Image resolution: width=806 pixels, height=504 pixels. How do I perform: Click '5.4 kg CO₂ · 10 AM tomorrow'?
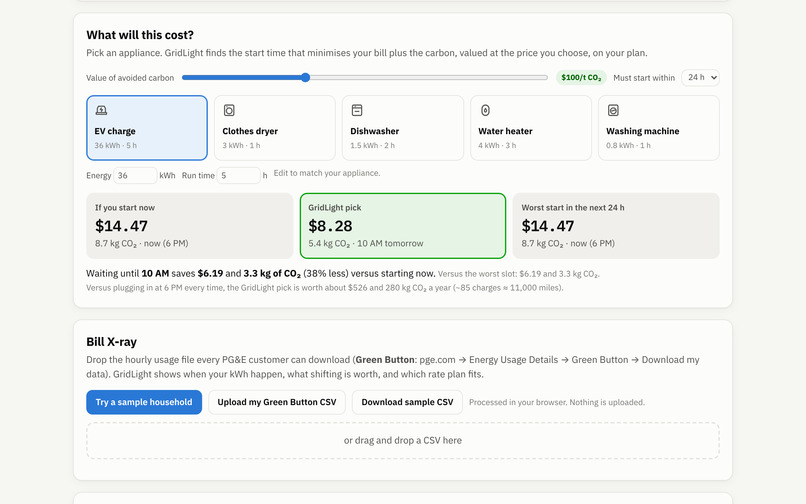366,244
